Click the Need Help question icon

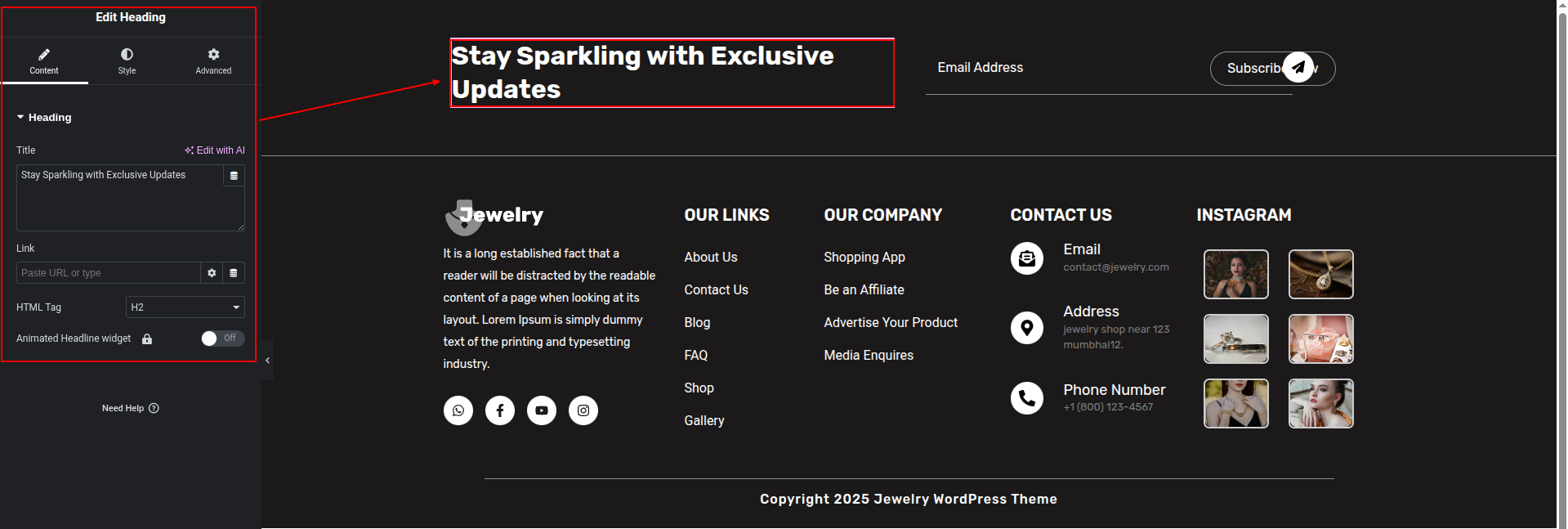154,408
